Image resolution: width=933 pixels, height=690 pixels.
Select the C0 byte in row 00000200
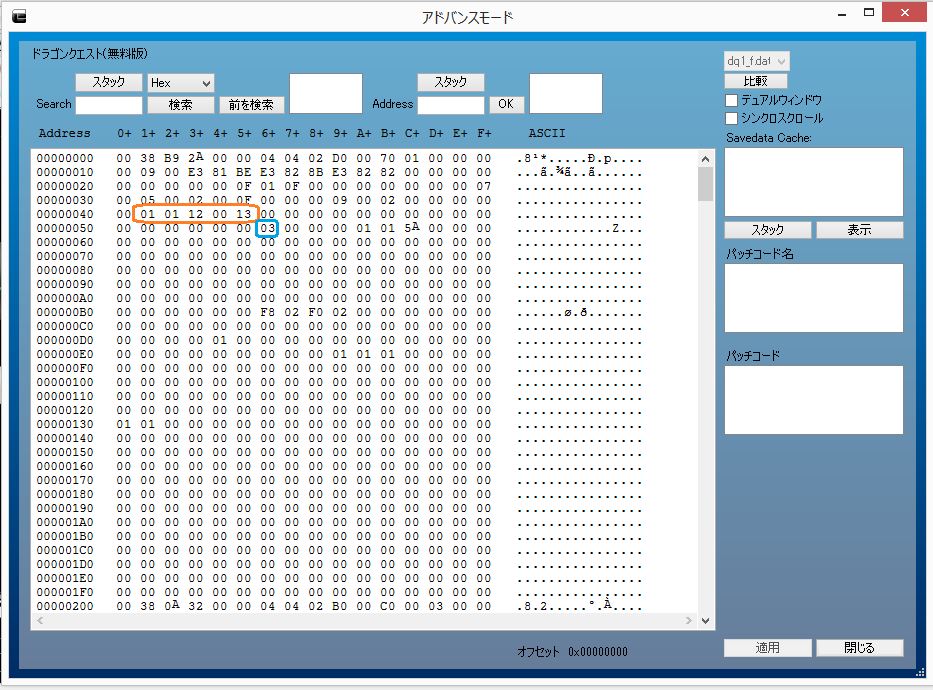(388, 606)
